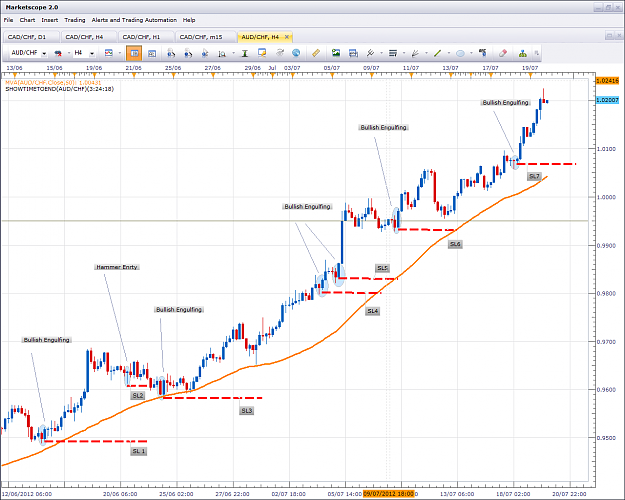Viewport: 625px width, 500px height.
Task: Click the SL5 stop-loss label
Action: pos(382,268)
